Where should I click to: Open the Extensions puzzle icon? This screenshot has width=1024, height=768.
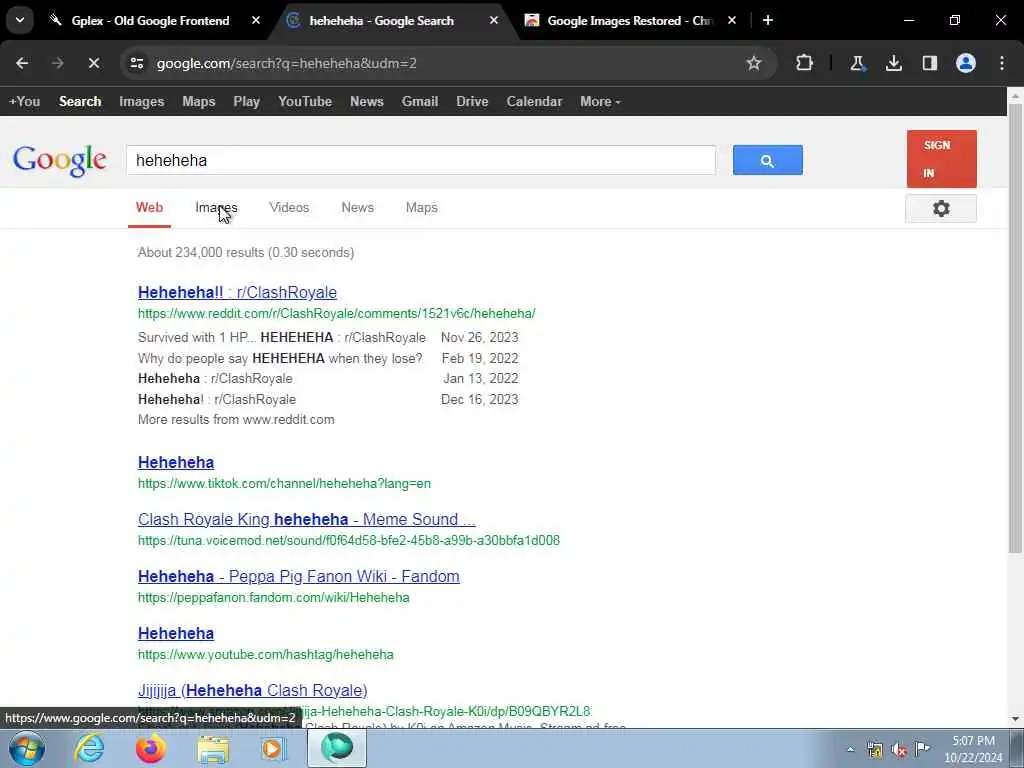click(x=805, y=63)
